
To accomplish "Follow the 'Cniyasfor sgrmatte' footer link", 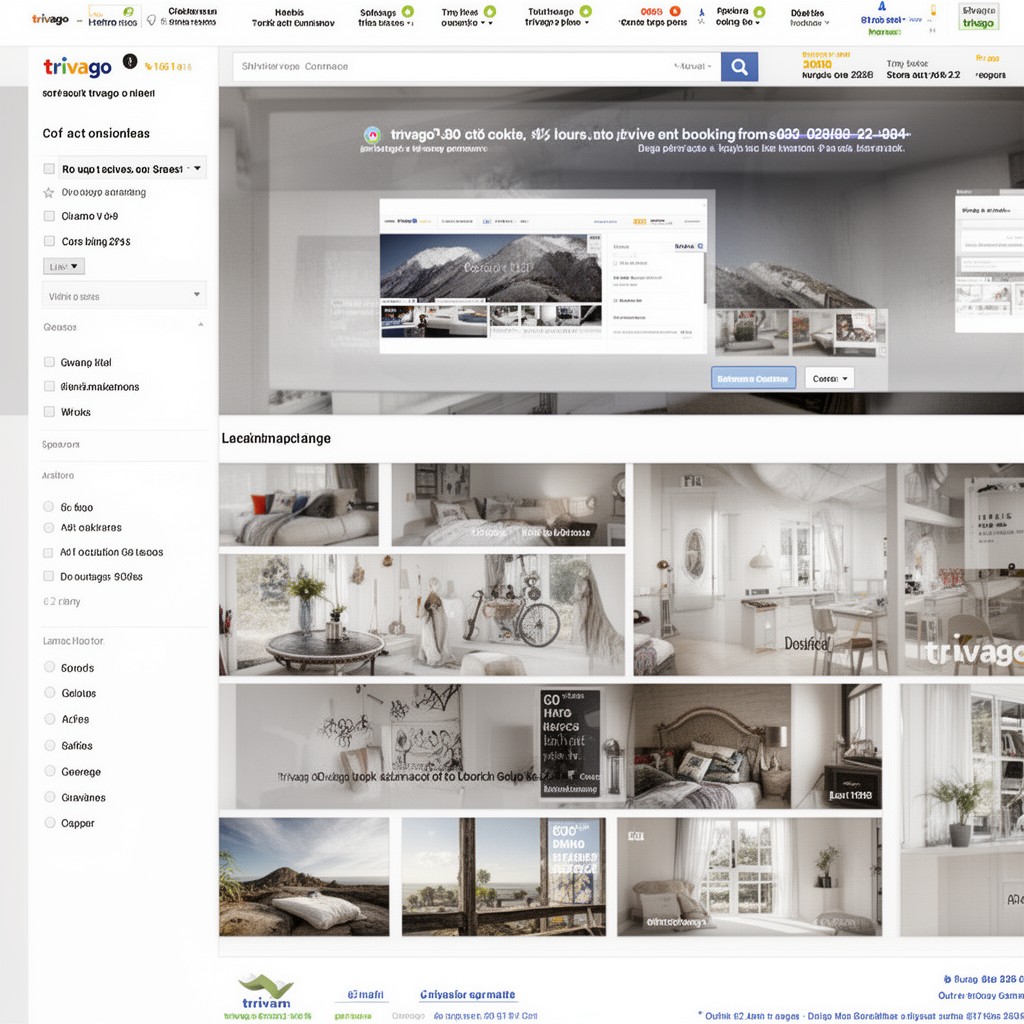I will (468, 995).
